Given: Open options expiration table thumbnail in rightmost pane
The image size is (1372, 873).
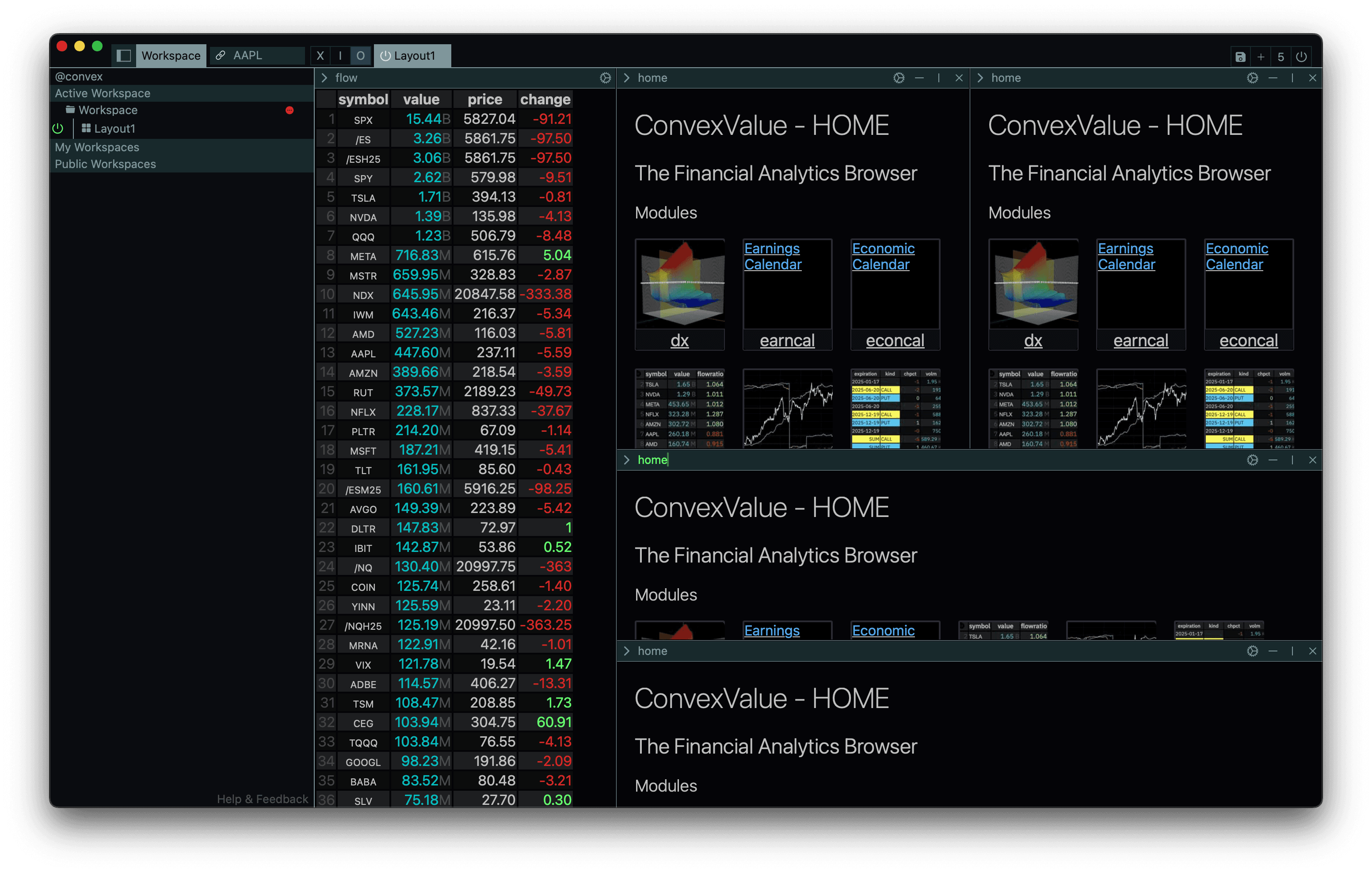Looking at the screenshot, I should [1249, 408].
